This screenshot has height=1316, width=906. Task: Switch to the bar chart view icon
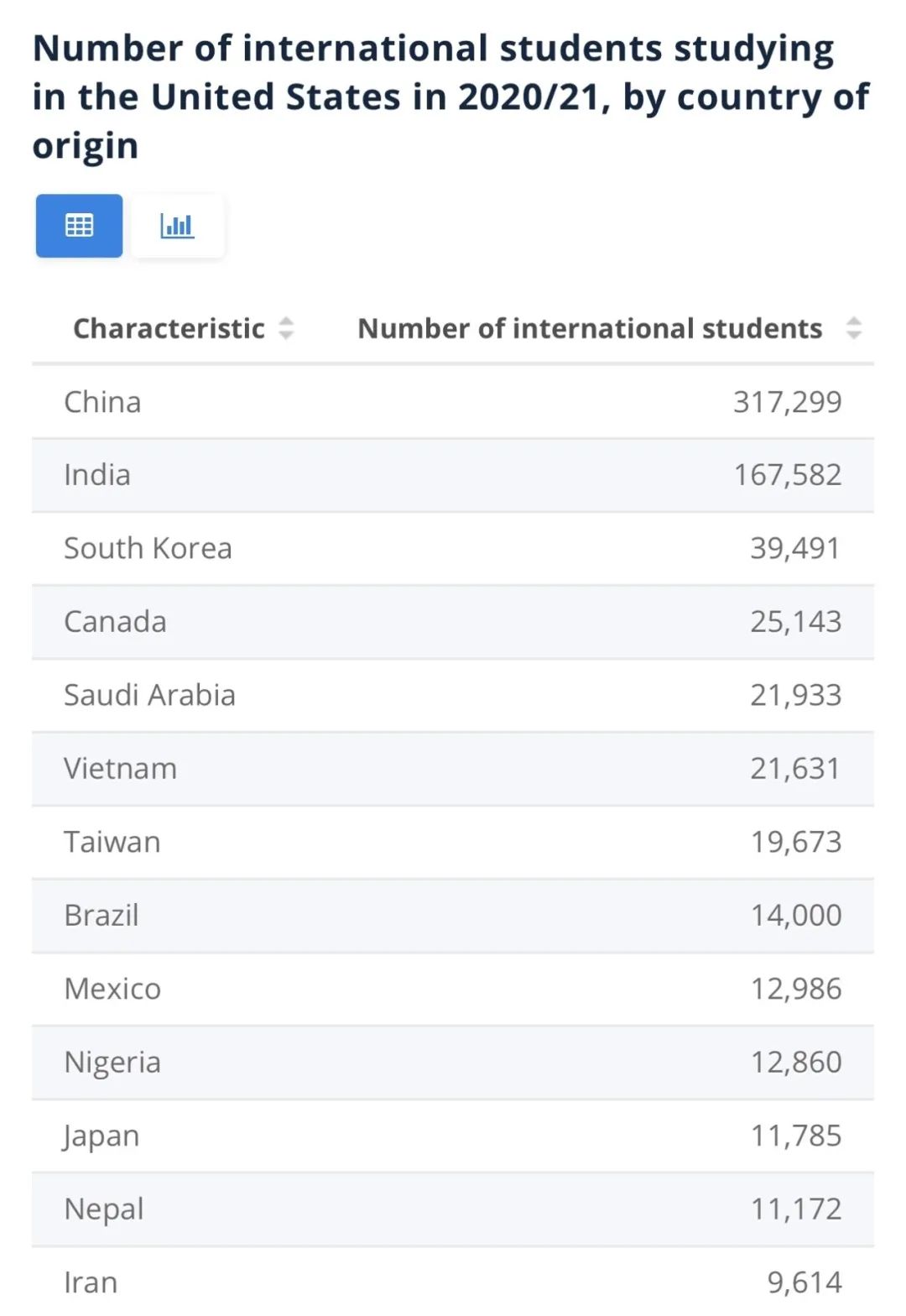(177, 226)
